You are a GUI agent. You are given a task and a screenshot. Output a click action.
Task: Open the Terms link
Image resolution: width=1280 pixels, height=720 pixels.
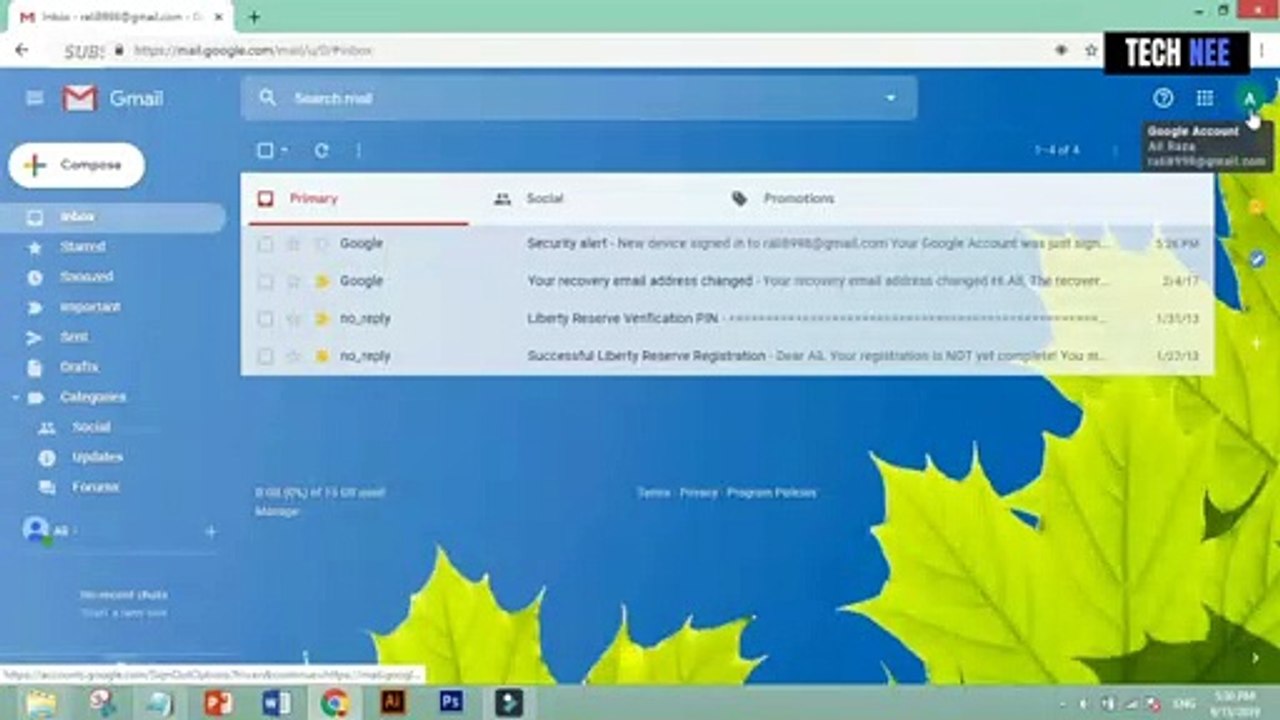[654, 493]
